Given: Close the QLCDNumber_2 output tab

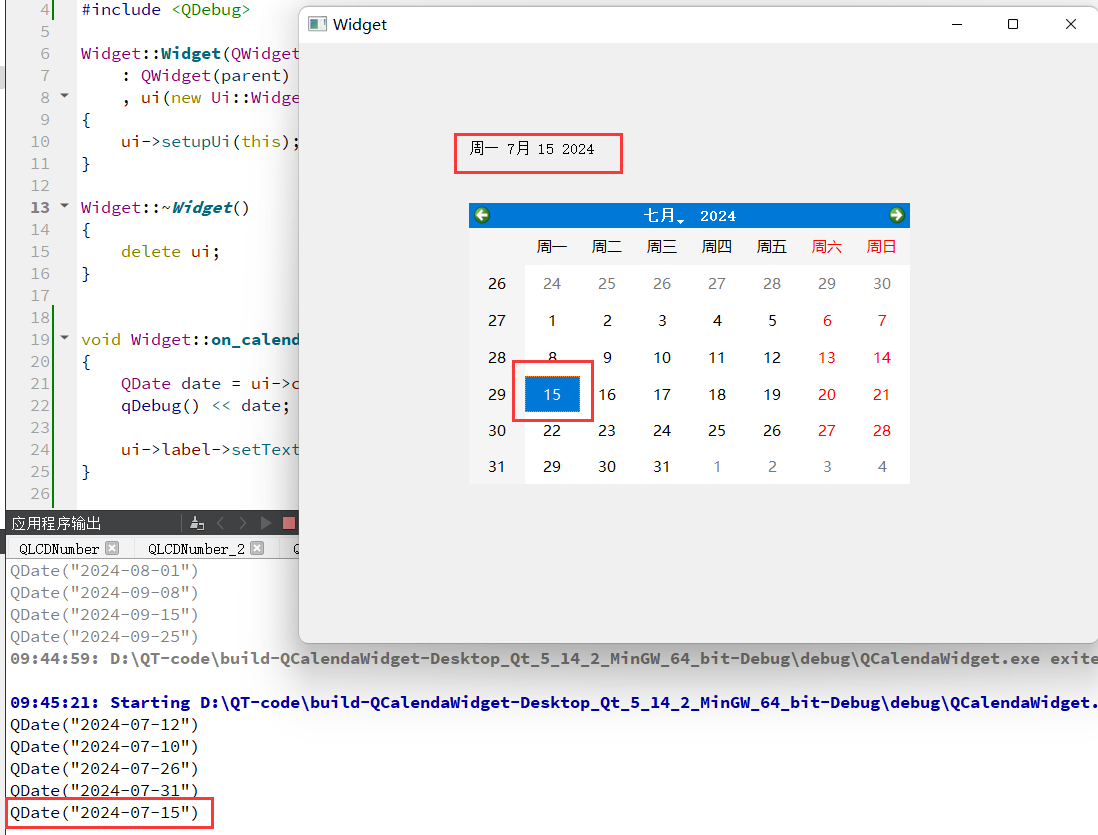Looking at the screenshot, I should [257, 548].
